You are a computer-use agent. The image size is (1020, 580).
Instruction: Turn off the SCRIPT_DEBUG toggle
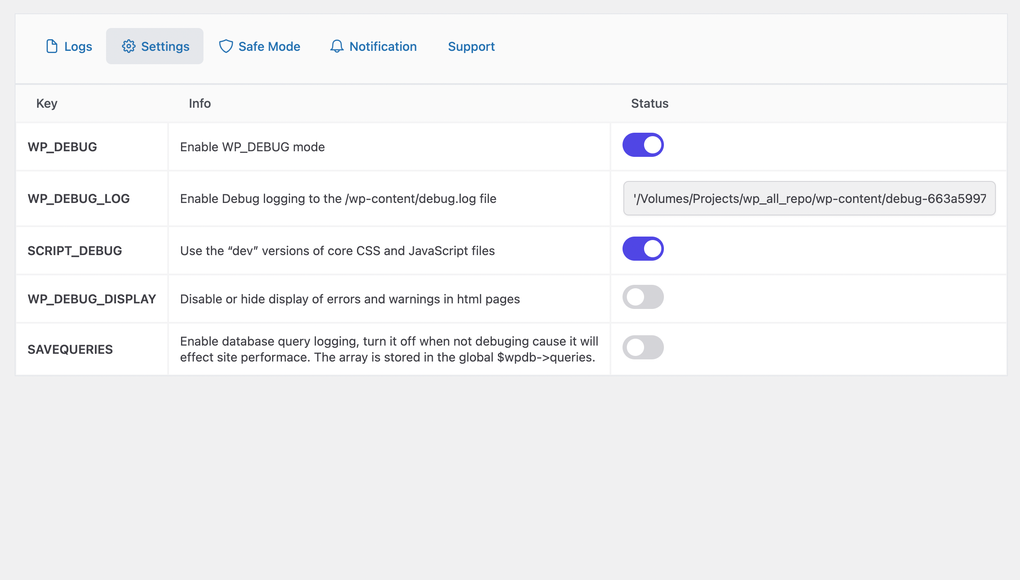coord(643,248)
